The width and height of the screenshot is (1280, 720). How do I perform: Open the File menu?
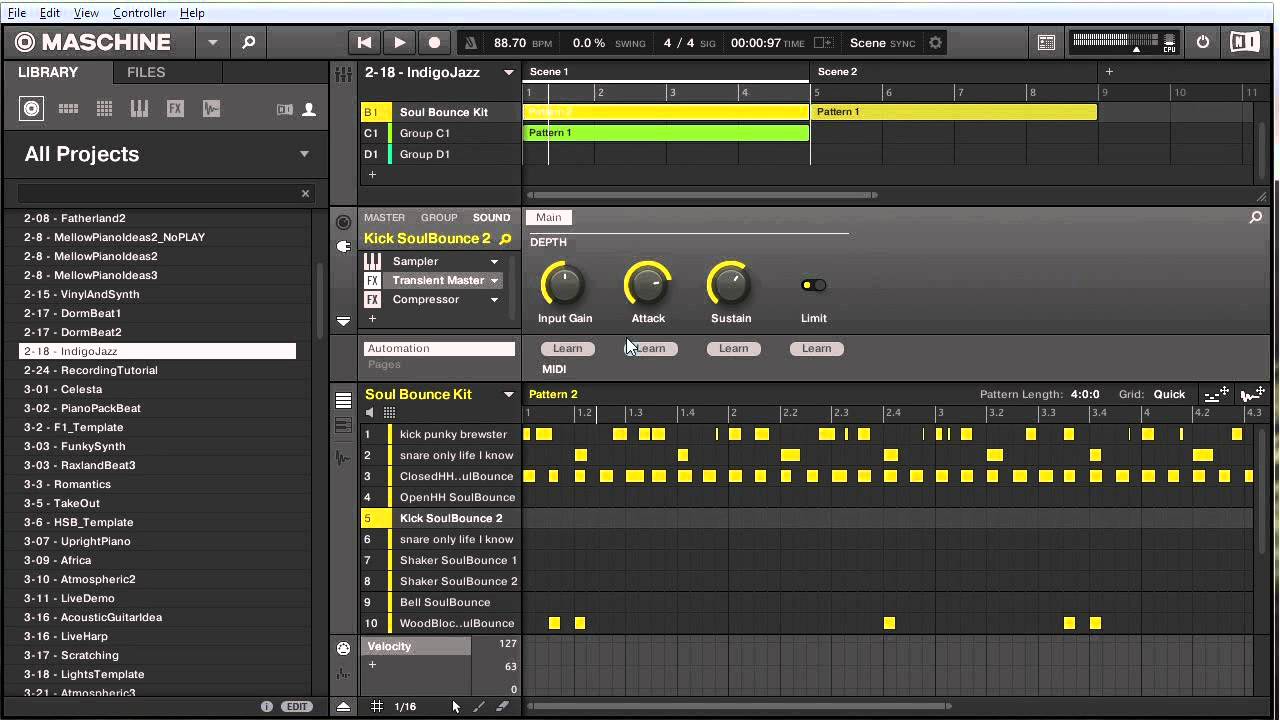coord(17,13)
